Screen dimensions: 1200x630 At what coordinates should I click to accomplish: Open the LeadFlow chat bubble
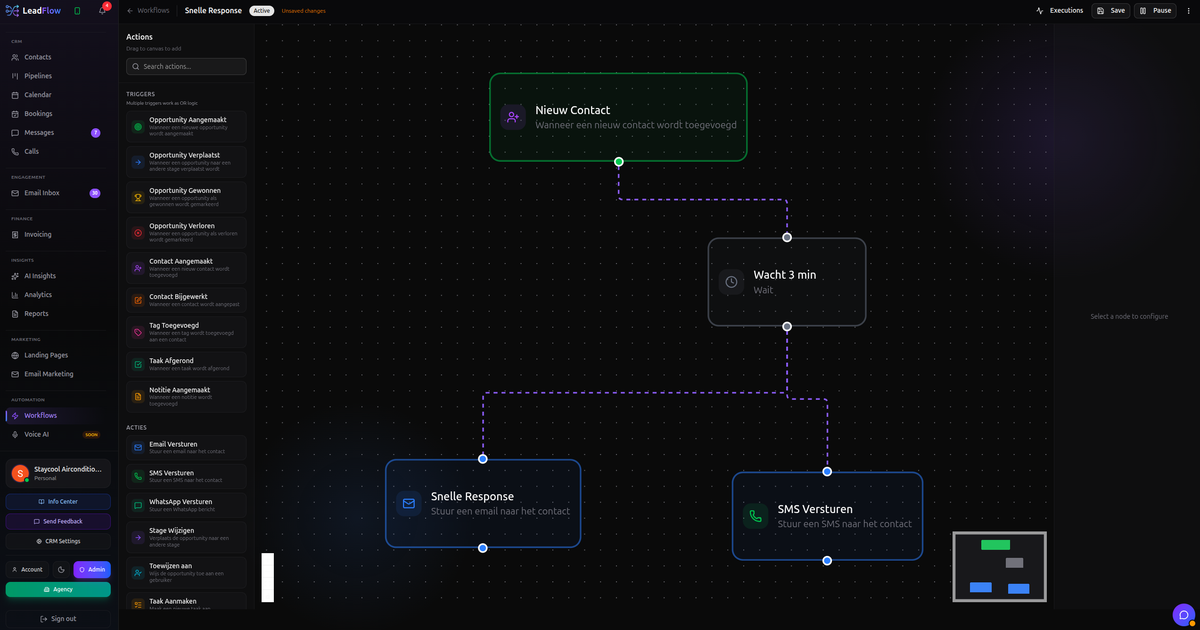pyautogui.click(x=1183, y=614)
